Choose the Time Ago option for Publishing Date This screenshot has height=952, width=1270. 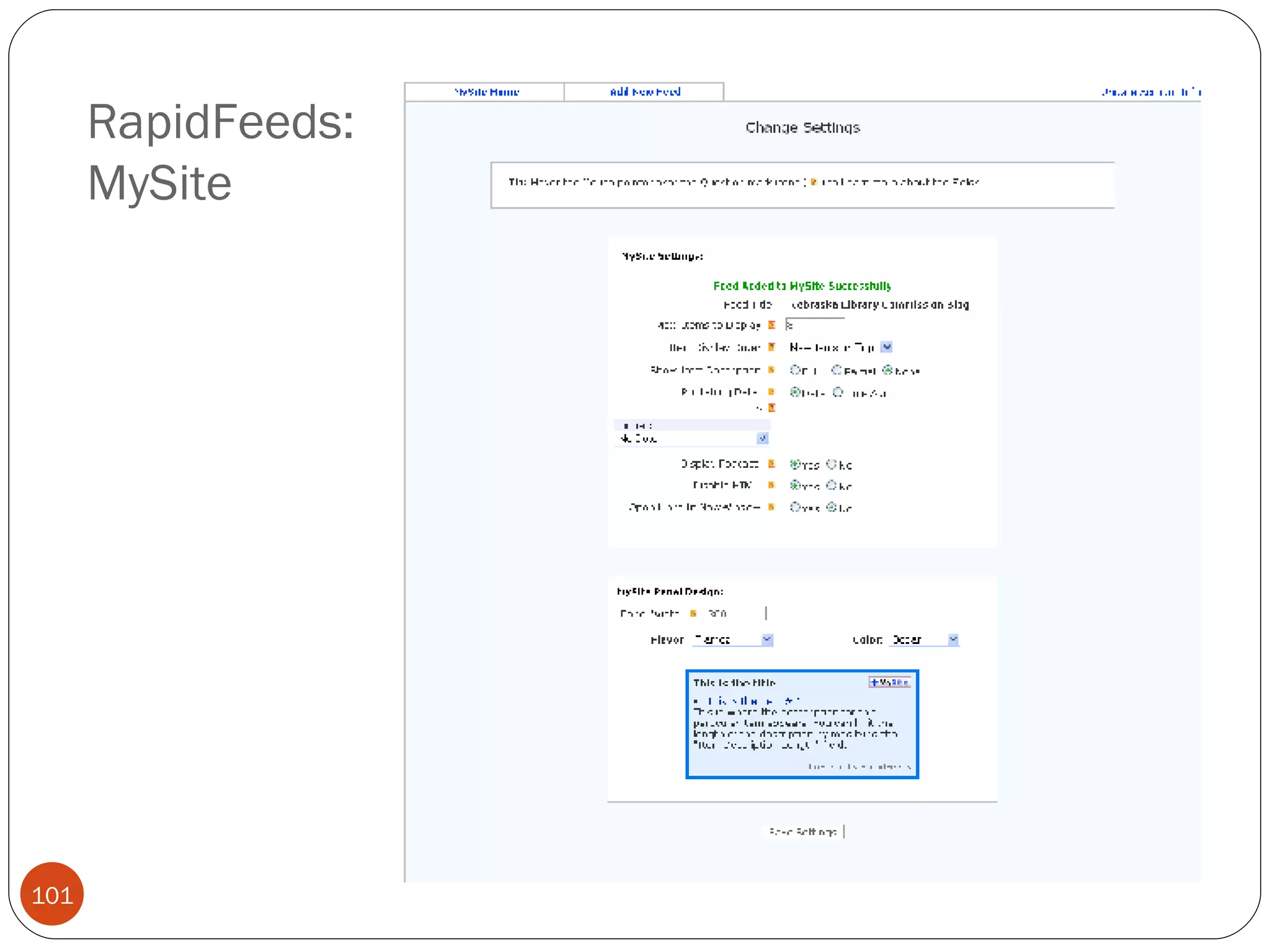[838, 392]
